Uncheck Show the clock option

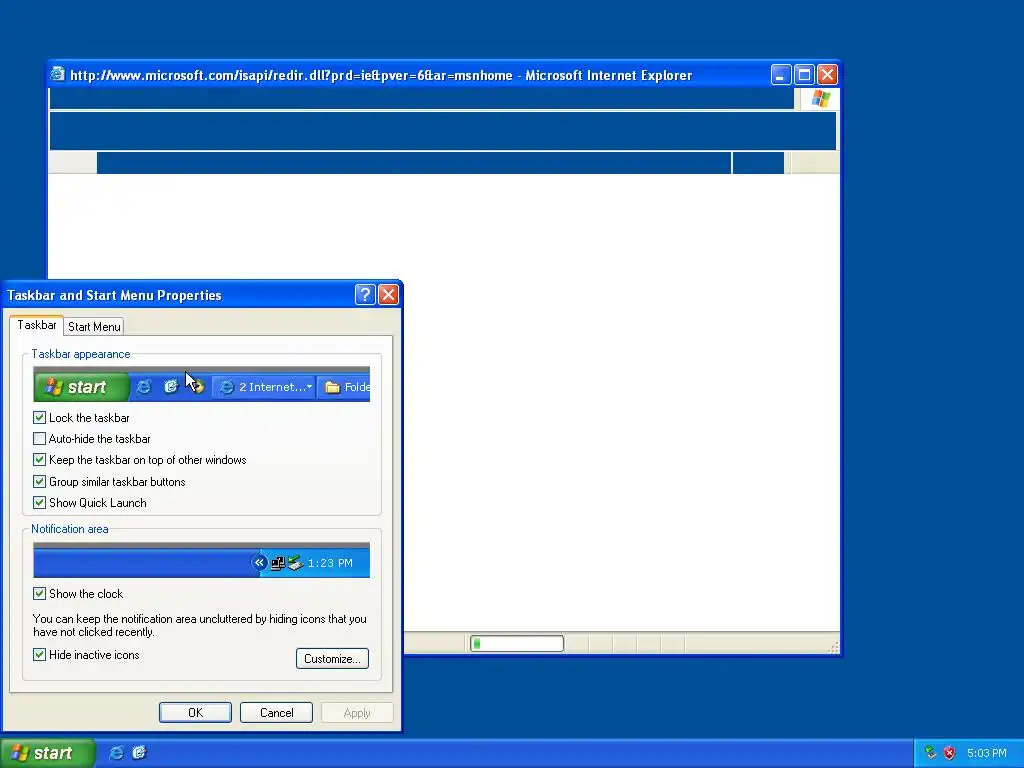pos(39,593)
